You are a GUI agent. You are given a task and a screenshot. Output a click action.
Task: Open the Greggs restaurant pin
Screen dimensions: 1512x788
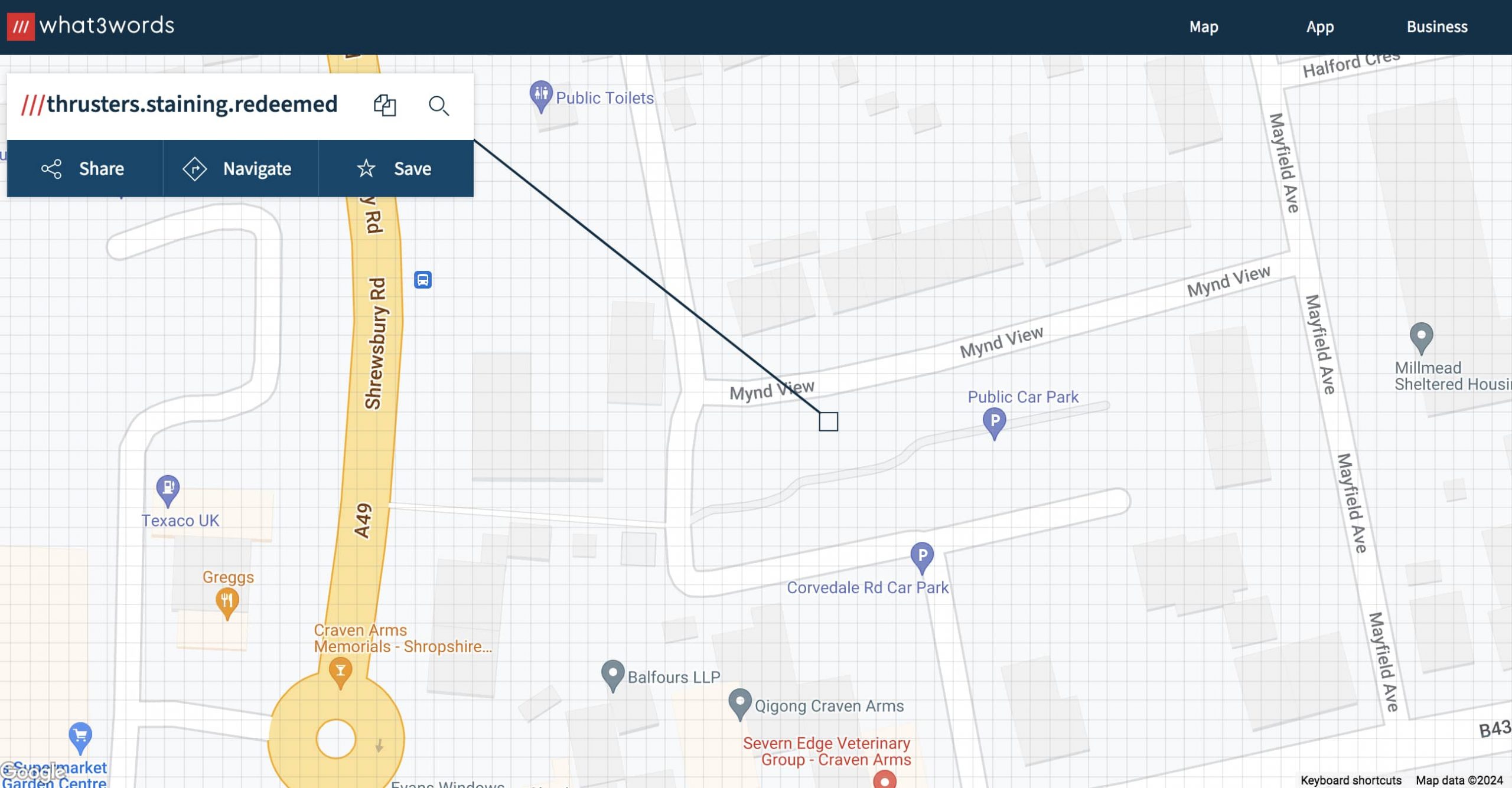point(227,604)
